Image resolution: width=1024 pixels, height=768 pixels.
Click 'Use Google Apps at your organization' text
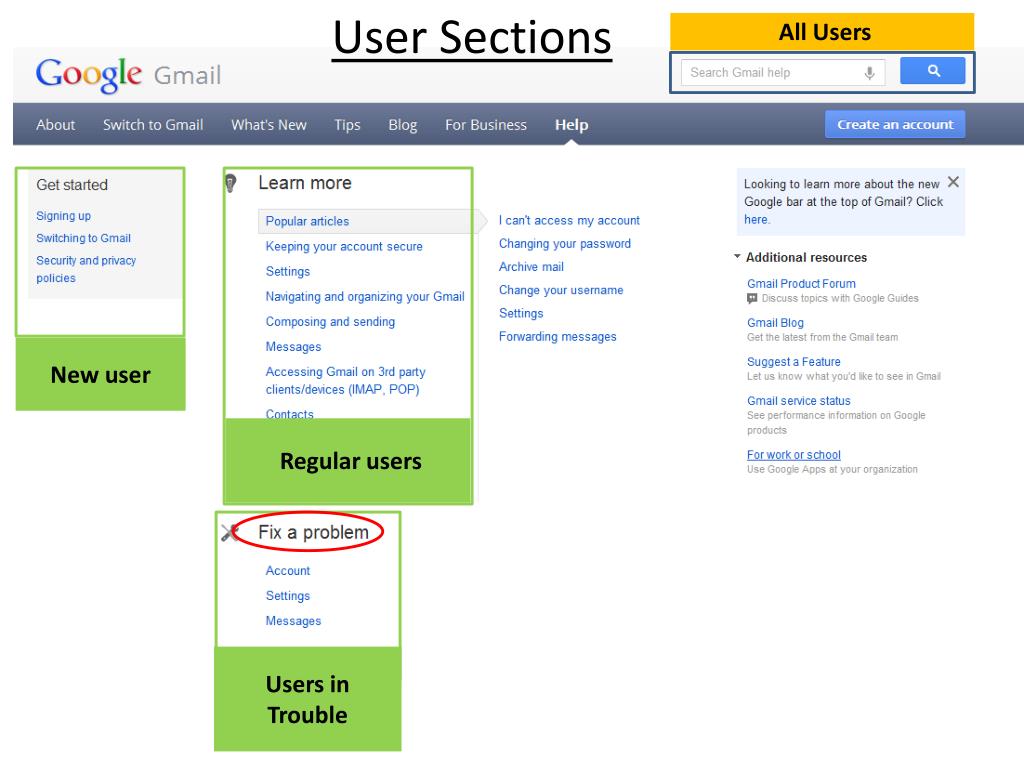832,470
